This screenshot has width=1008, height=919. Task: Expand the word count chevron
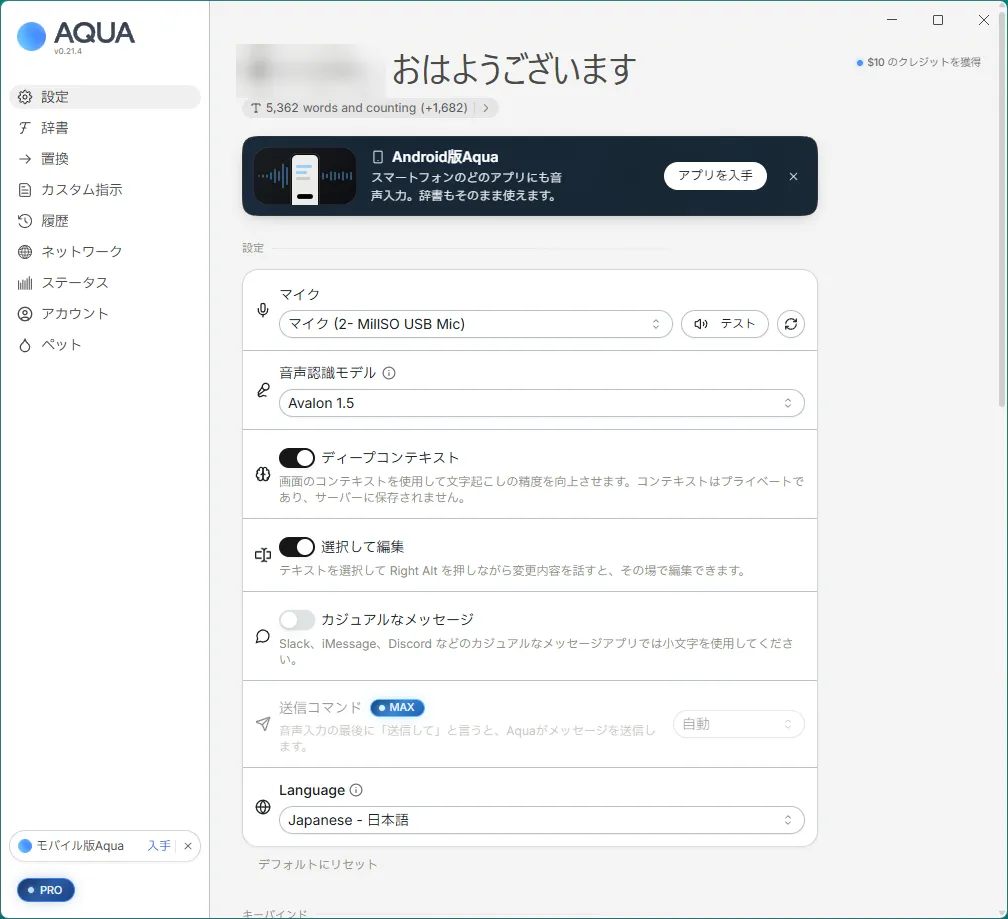[486, 108]
